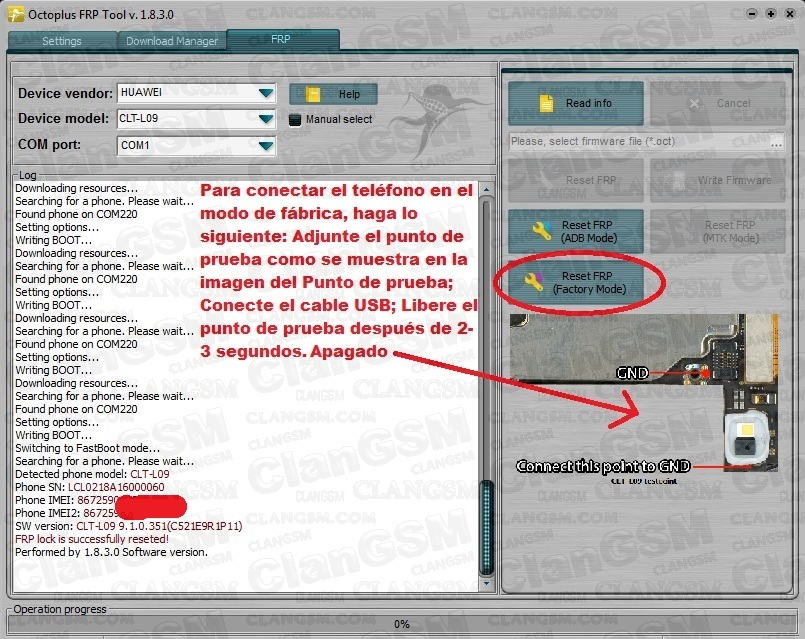Switch to the Settings tab

(61, 41)
